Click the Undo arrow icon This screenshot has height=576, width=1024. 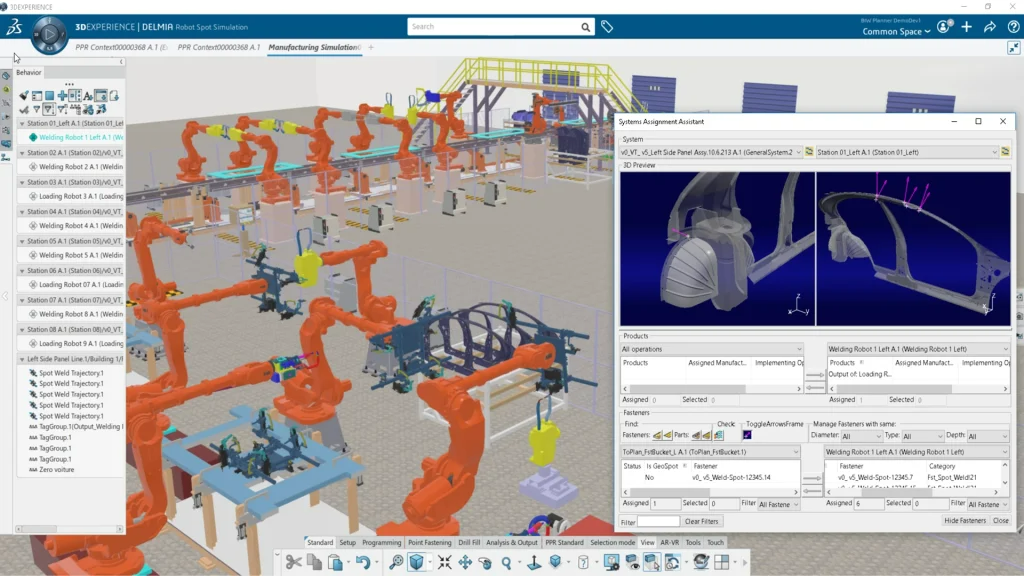click(x=362, y=563)
